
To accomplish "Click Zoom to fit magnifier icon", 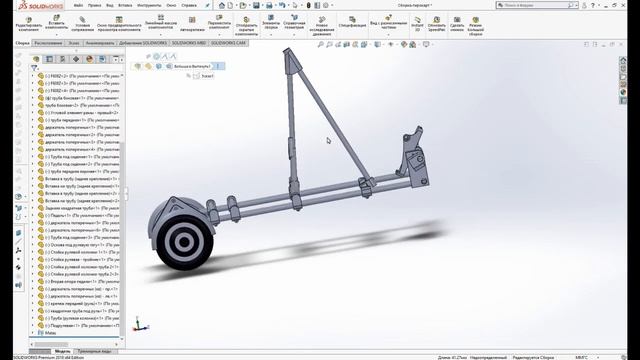I will coord(321,44).
